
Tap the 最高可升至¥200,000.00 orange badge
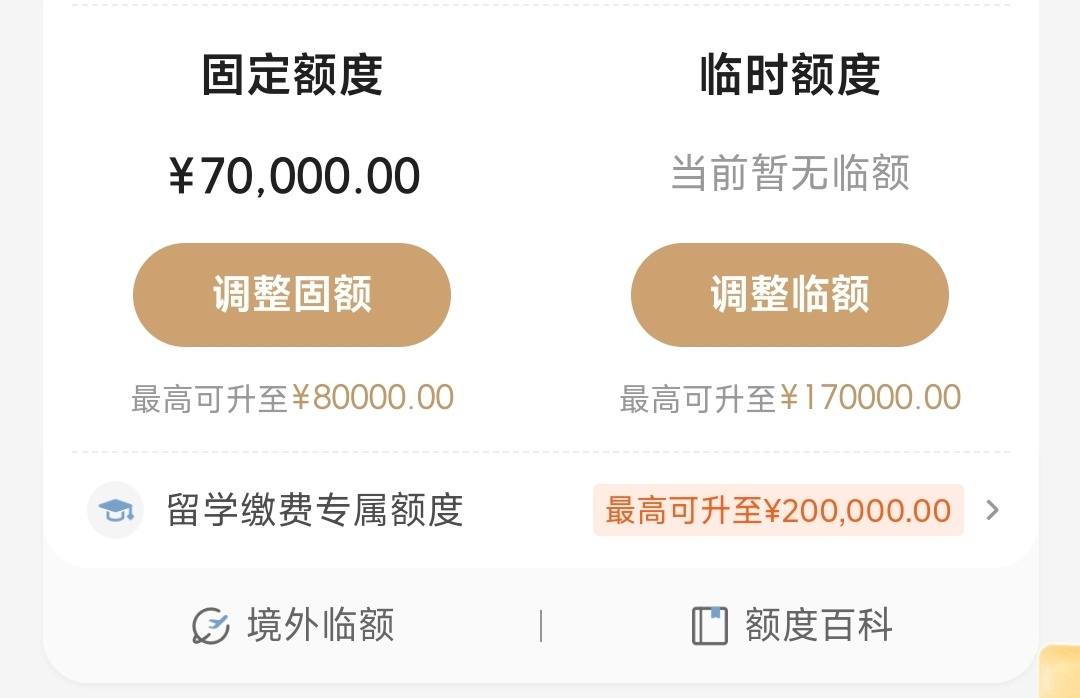point(778,511)
